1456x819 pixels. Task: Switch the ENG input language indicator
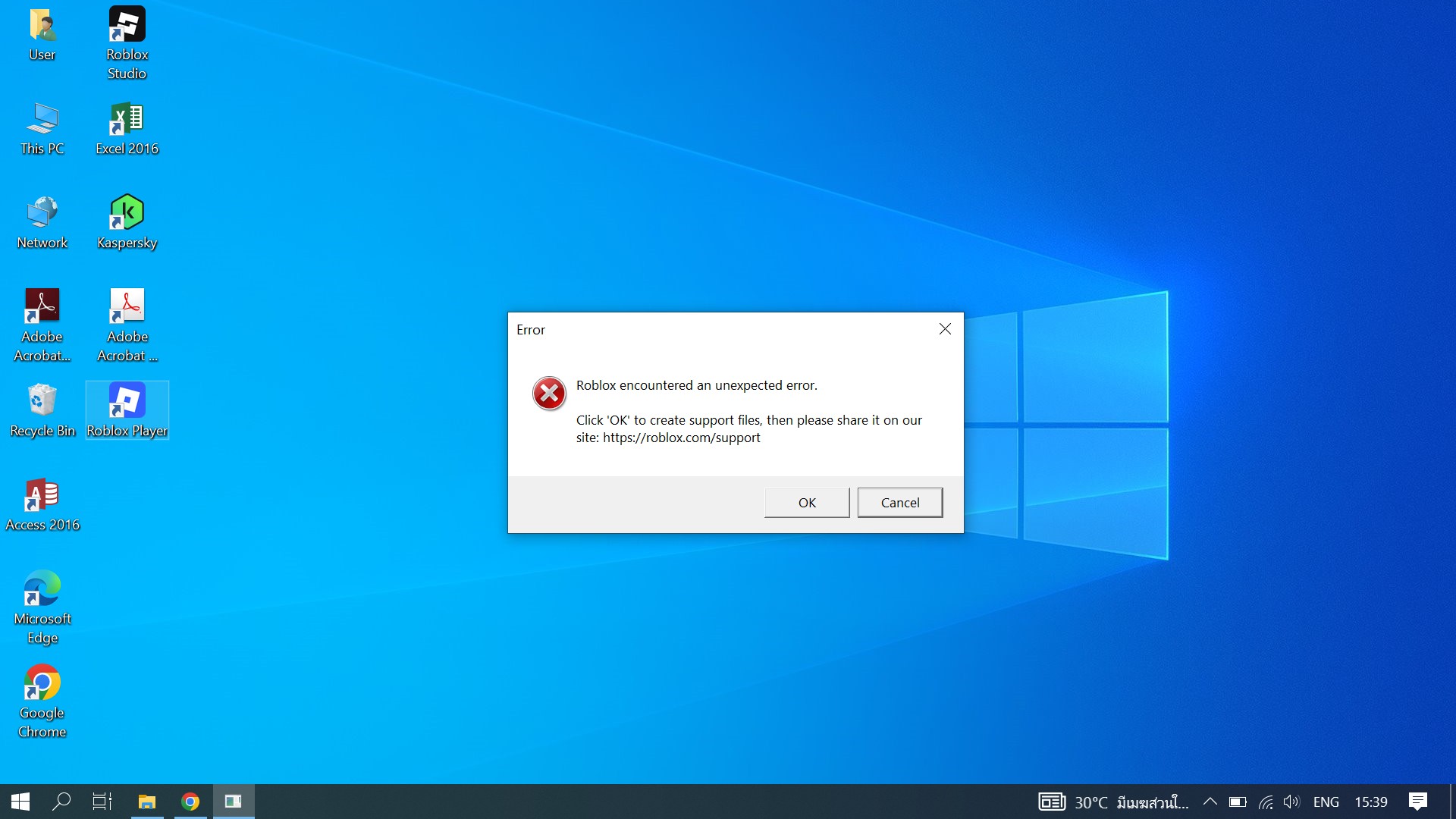point(1326,802)
